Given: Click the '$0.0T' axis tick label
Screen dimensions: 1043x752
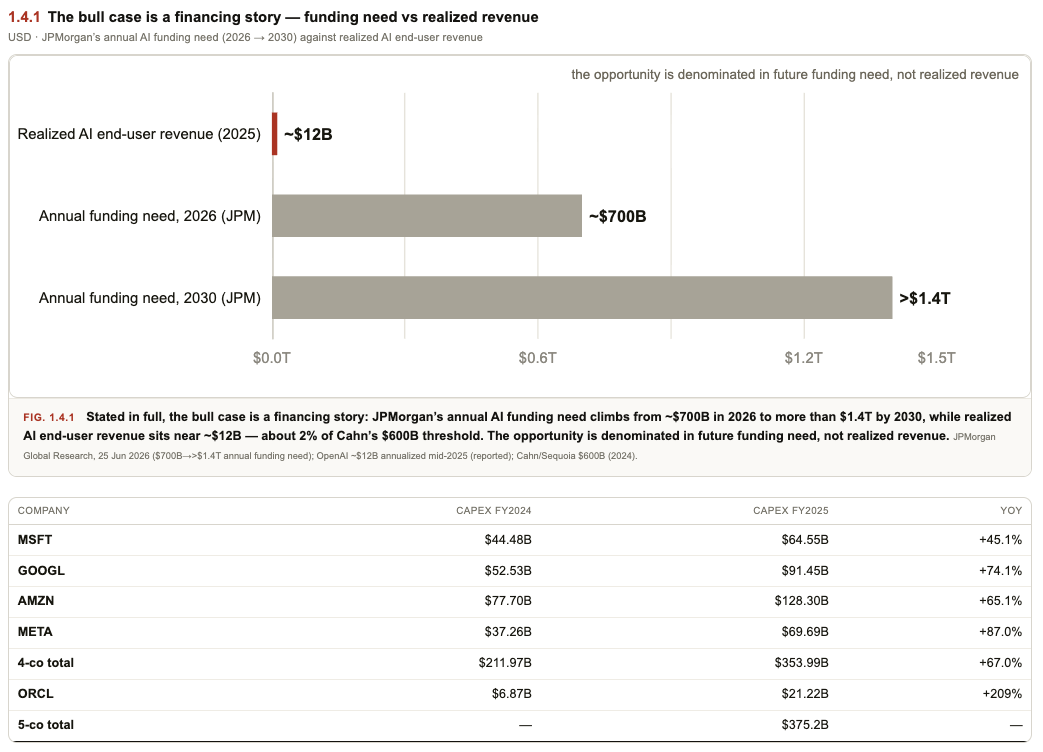Looking at the screenshot, I should point(271,358).
